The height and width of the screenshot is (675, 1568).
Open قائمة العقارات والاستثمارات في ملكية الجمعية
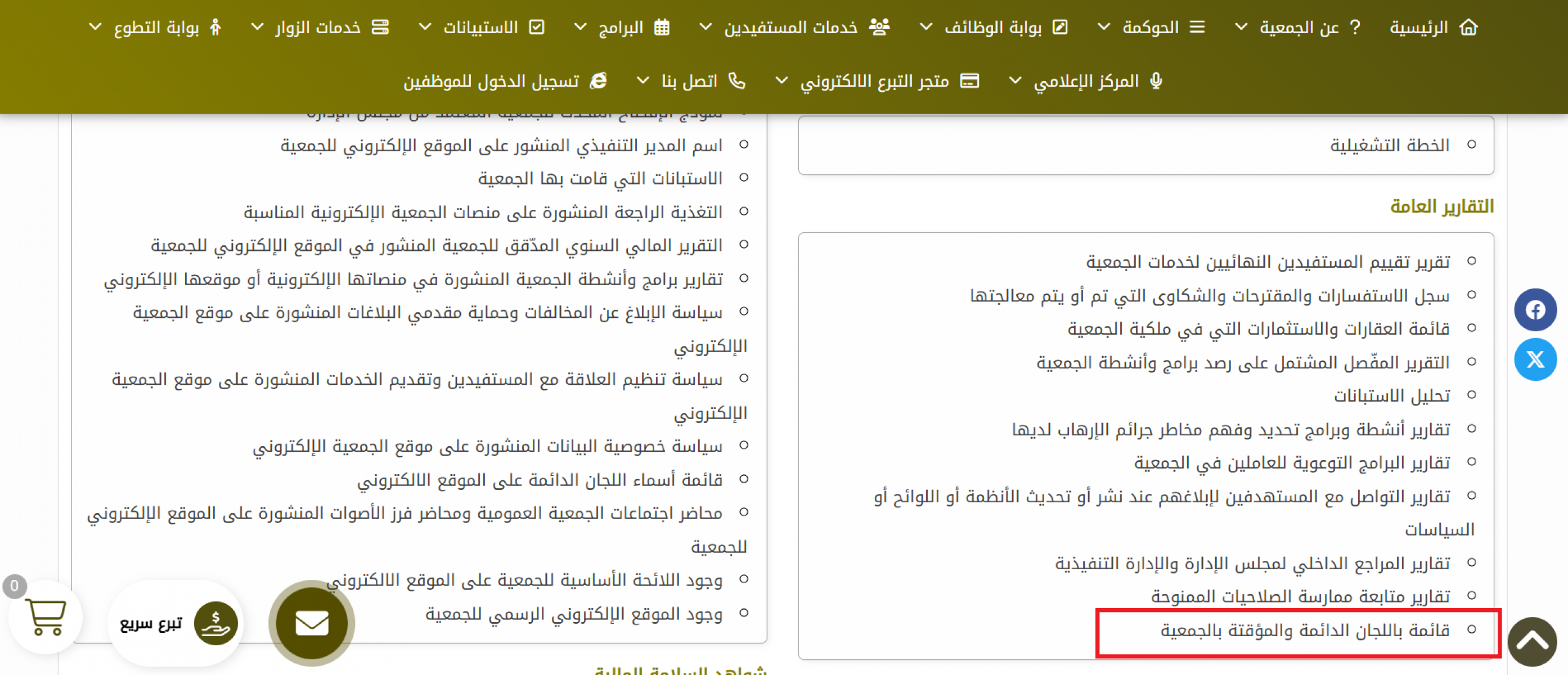pyautogui.click(x=1259, y=328)
